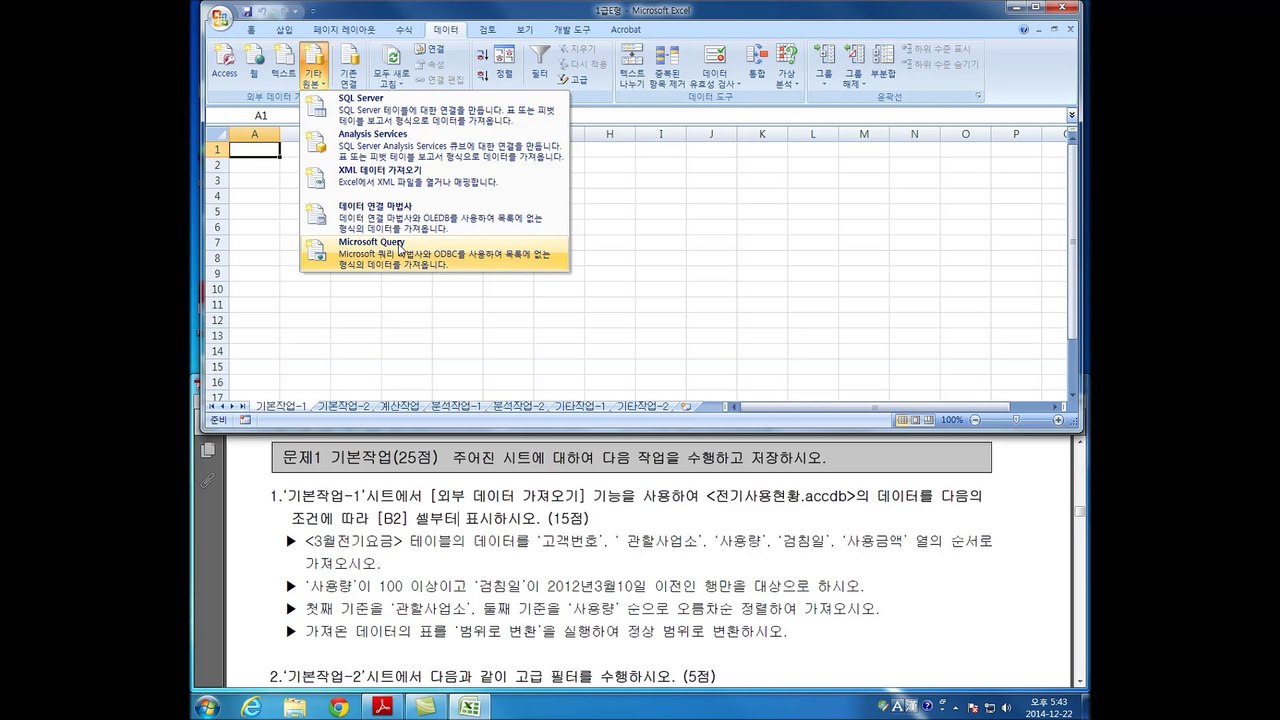Open 데이터 유효성 검사 validation
1280x720 pixels.
point(715,66)
